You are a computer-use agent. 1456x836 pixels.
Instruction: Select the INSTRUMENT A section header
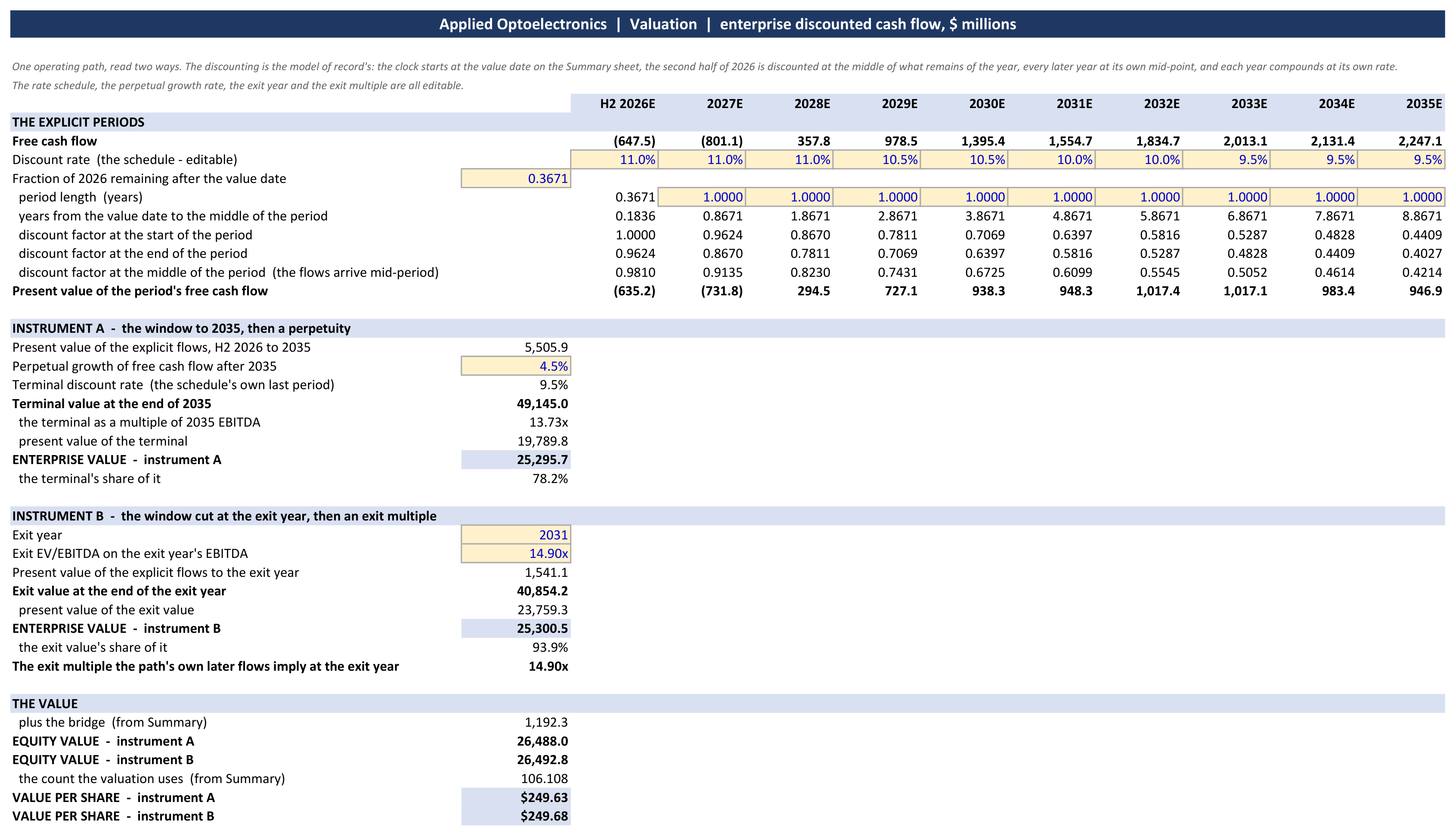(x=728, y=328)
